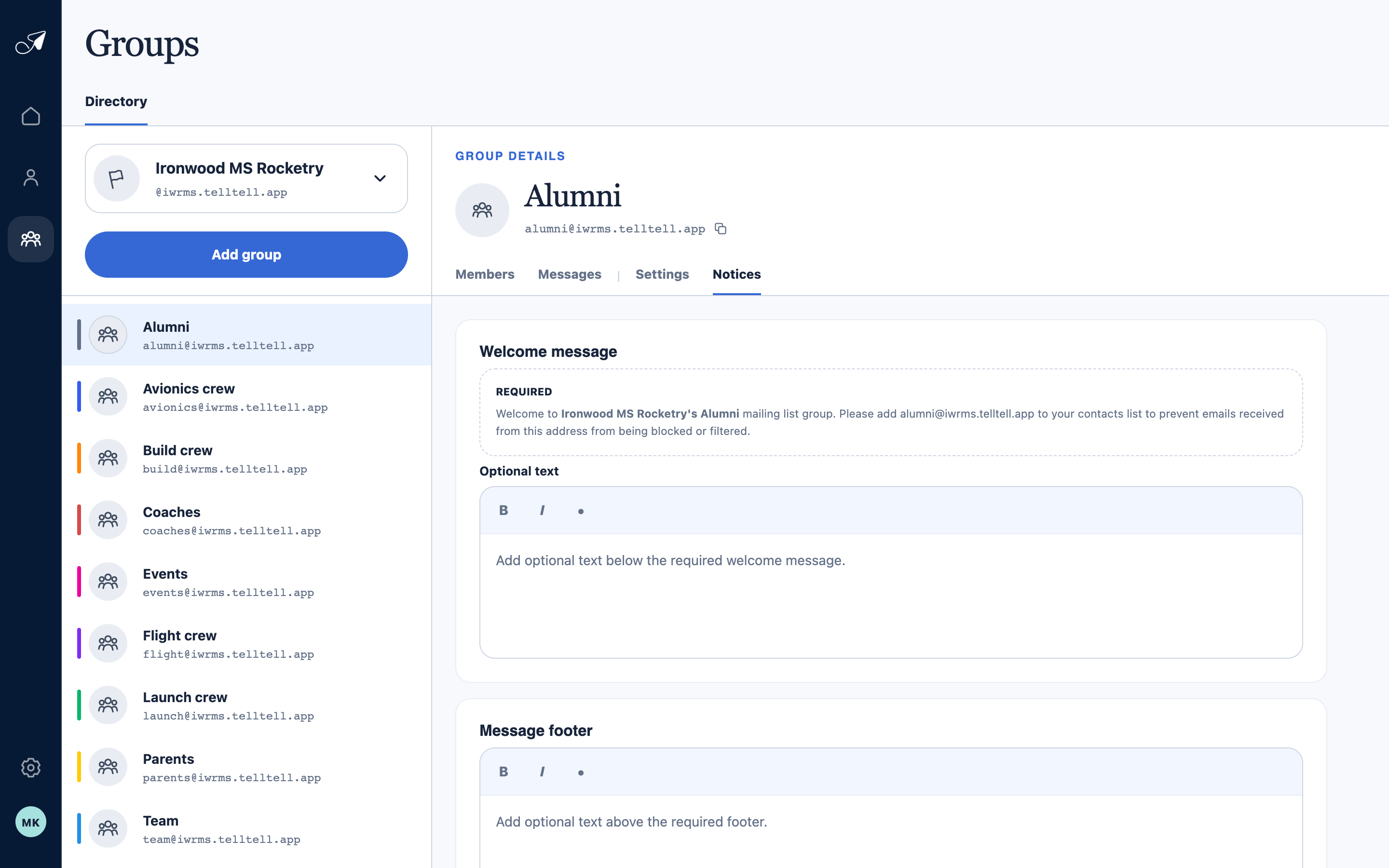Click the Launch crew group icon
1389x868 pixels.
[x=108, y=705]
